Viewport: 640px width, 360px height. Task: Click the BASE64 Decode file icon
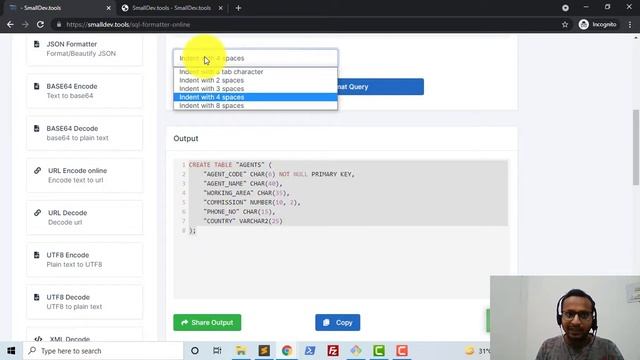37,128
